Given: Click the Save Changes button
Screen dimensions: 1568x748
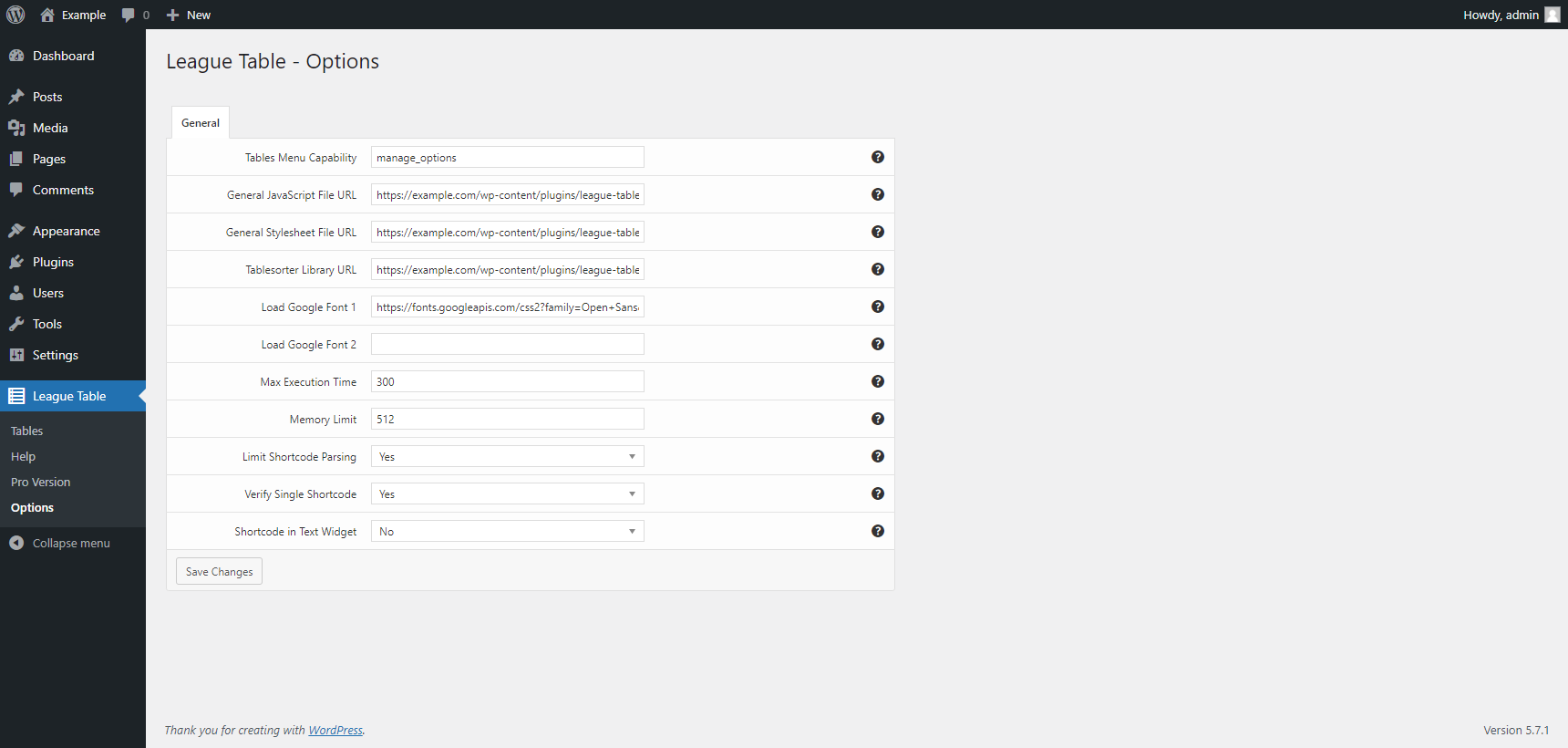Looking at the screenshot, I should point(219,572).
